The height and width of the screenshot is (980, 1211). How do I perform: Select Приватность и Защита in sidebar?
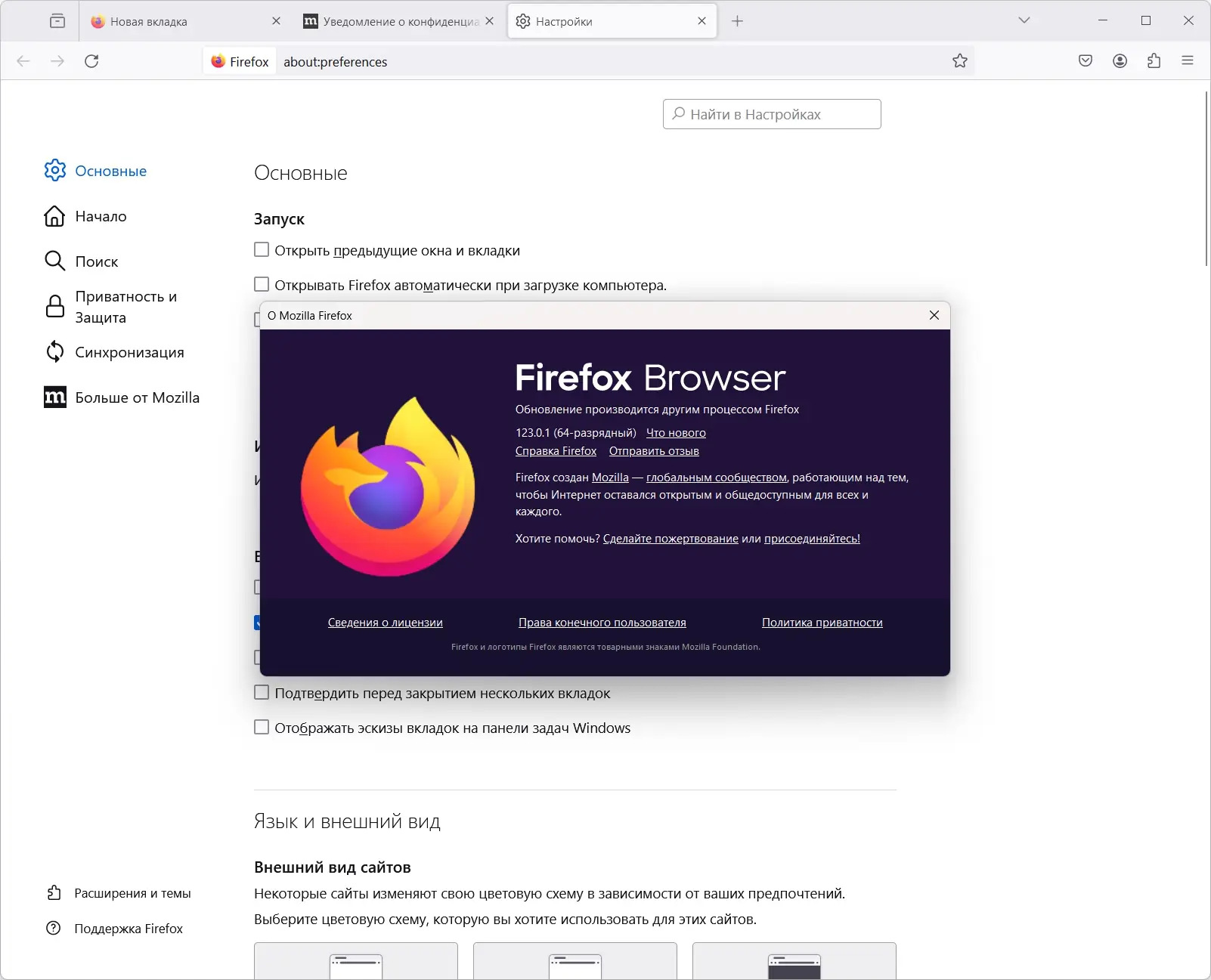point(125,307)
